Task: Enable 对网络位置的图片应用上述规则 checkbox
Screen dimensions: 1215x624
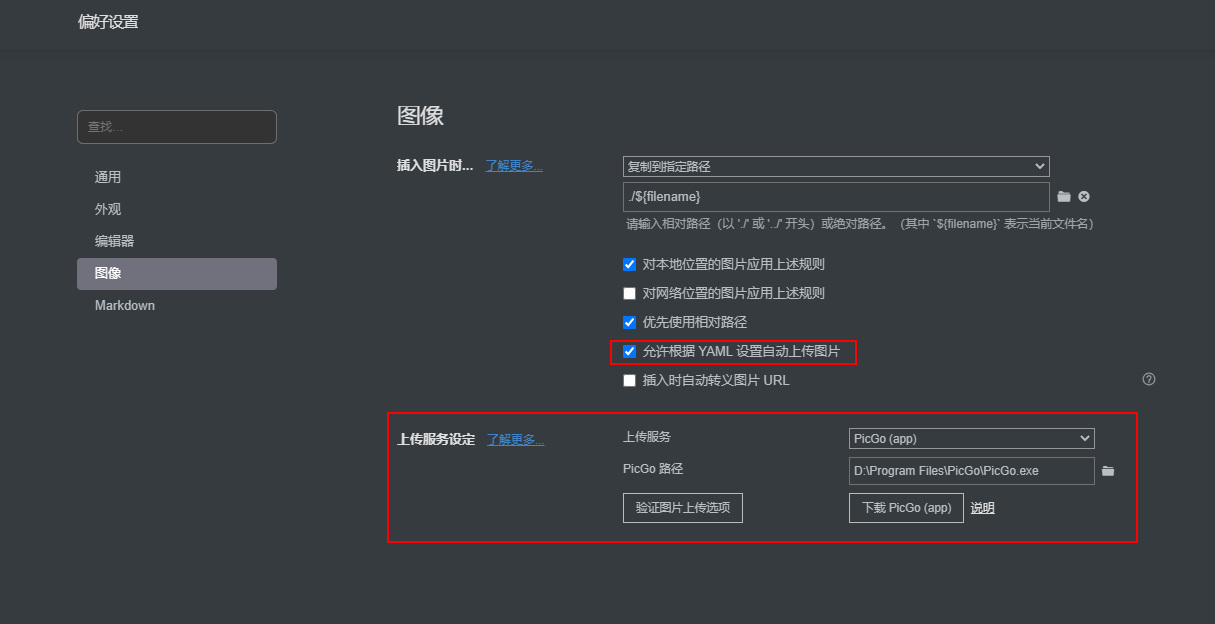Action: point(629,294)
